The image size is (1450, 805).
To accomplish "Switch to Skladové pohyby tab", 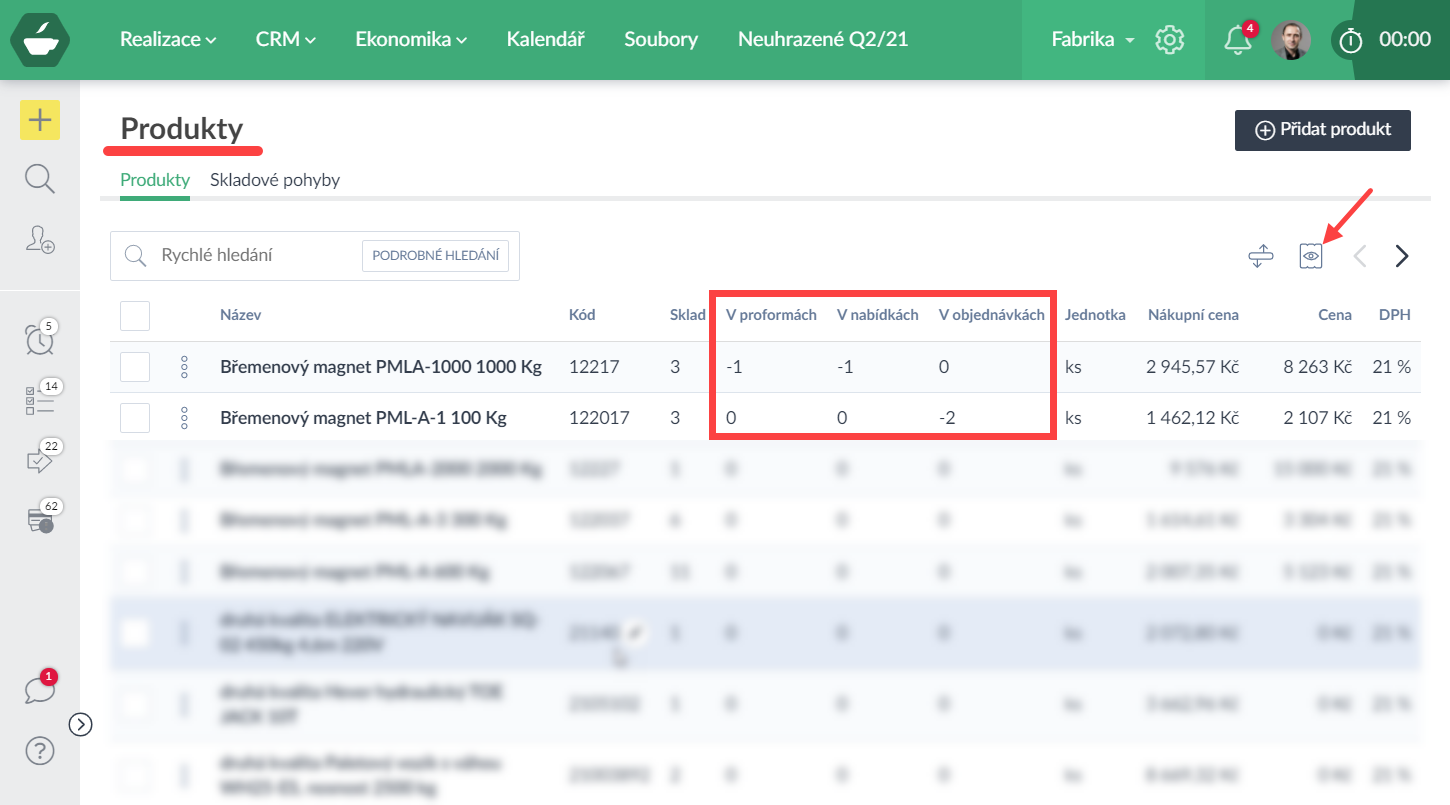I will point(275,181).
